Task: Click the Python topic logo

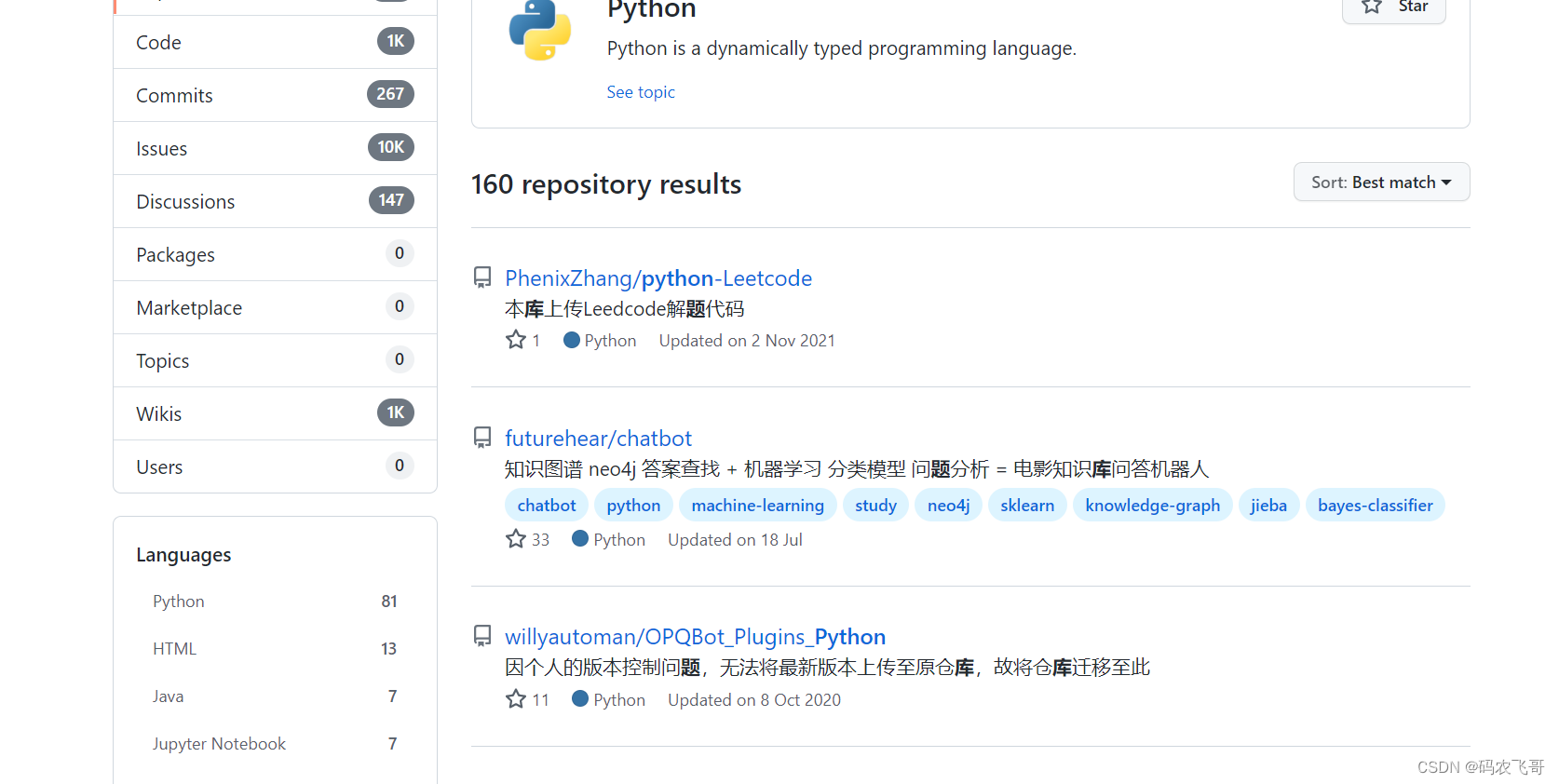Action: coord(540,30)
